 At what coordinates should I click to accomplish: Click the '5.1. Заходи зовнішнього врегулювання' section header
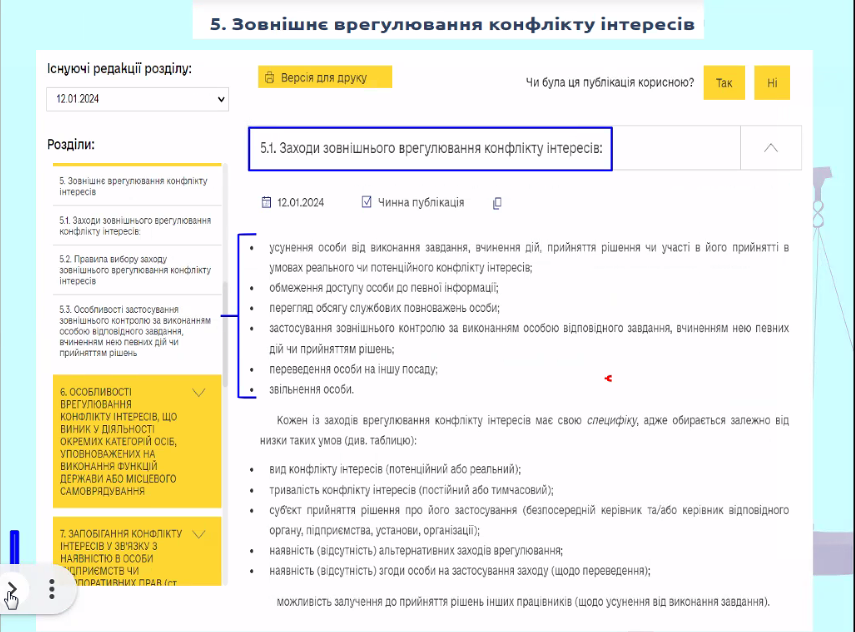coord(430,148)
